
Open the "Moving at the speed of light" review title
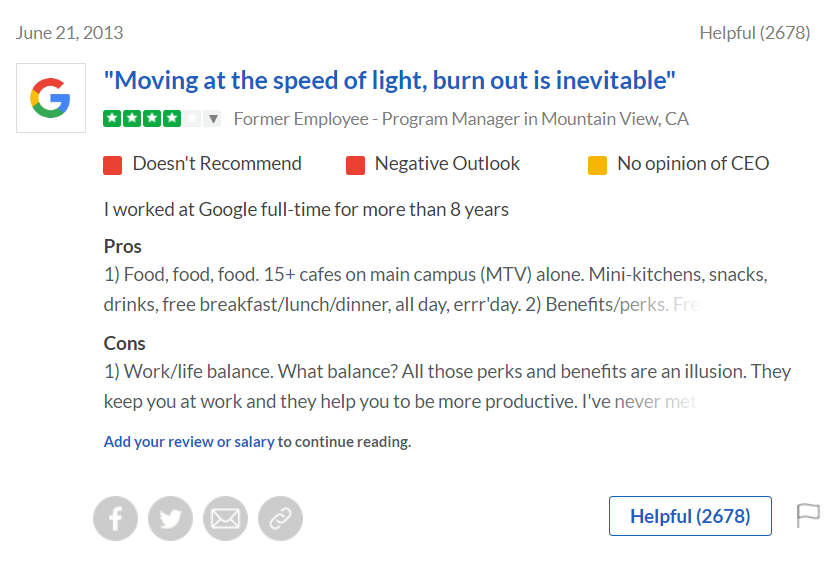click(x=390, y=80)
